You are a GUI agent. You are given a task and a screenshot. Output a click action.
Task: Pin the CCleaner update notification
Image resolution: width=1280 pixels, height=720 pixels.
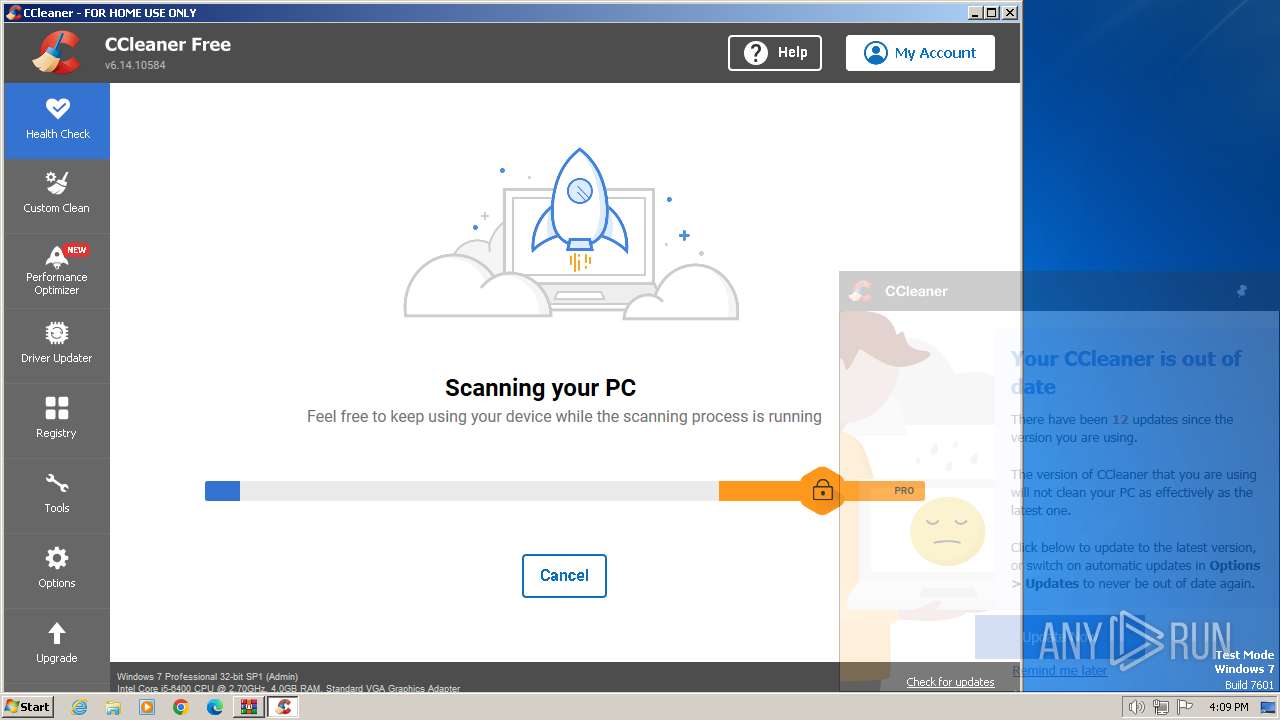[1242, 291]
